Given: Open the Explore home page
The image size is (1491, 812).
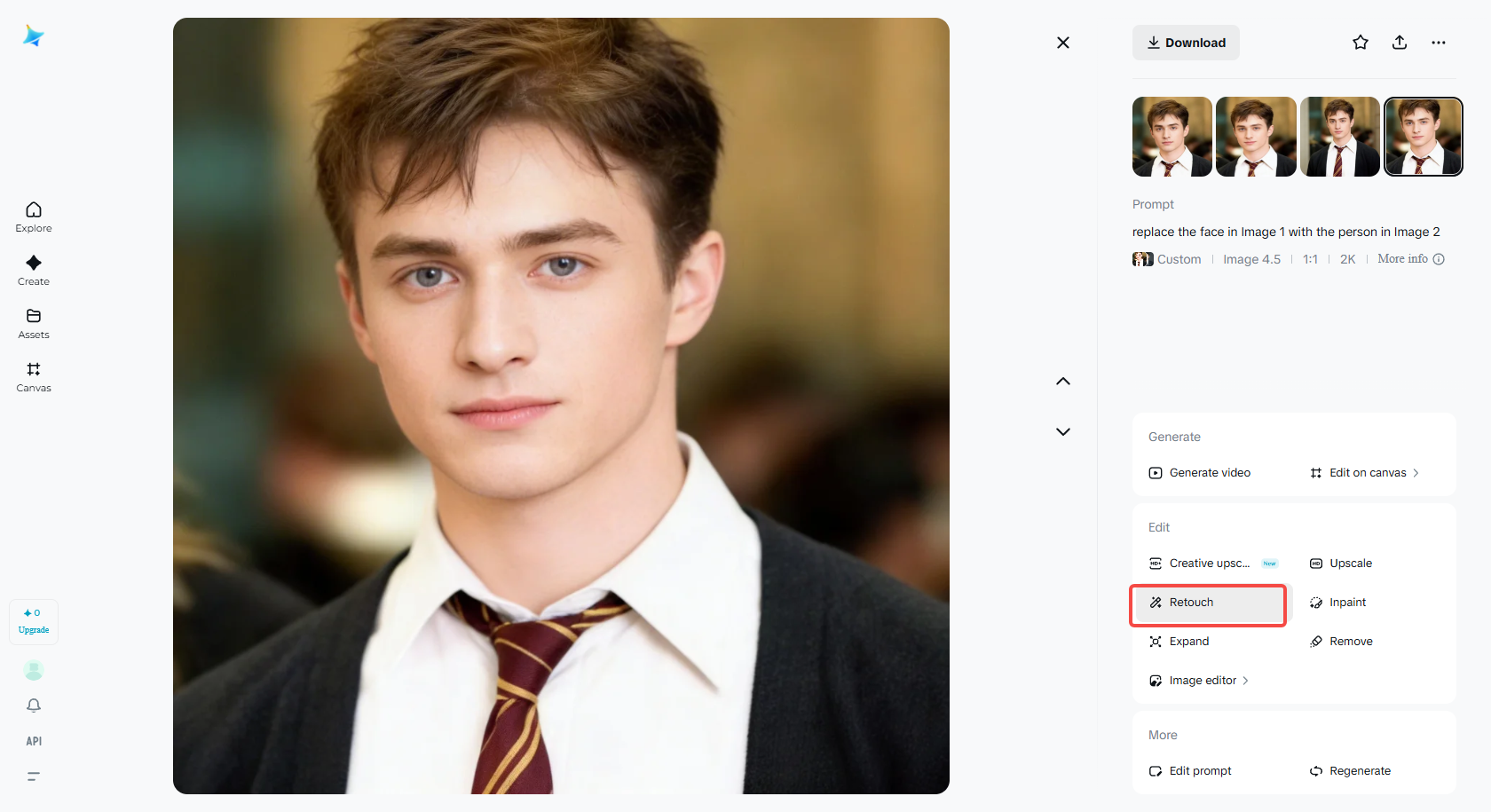Looking at the screenshot, I should pyautogui.click(x=34, y=217).
